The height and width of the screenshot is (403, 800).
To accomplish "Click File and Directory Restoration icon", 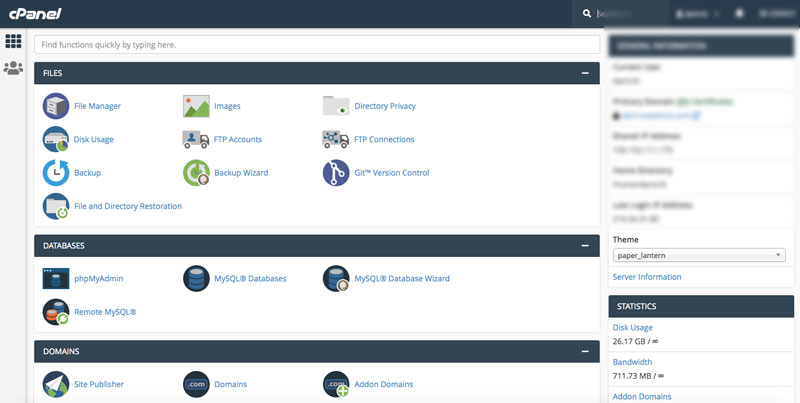I will click(x=56, y=206).
